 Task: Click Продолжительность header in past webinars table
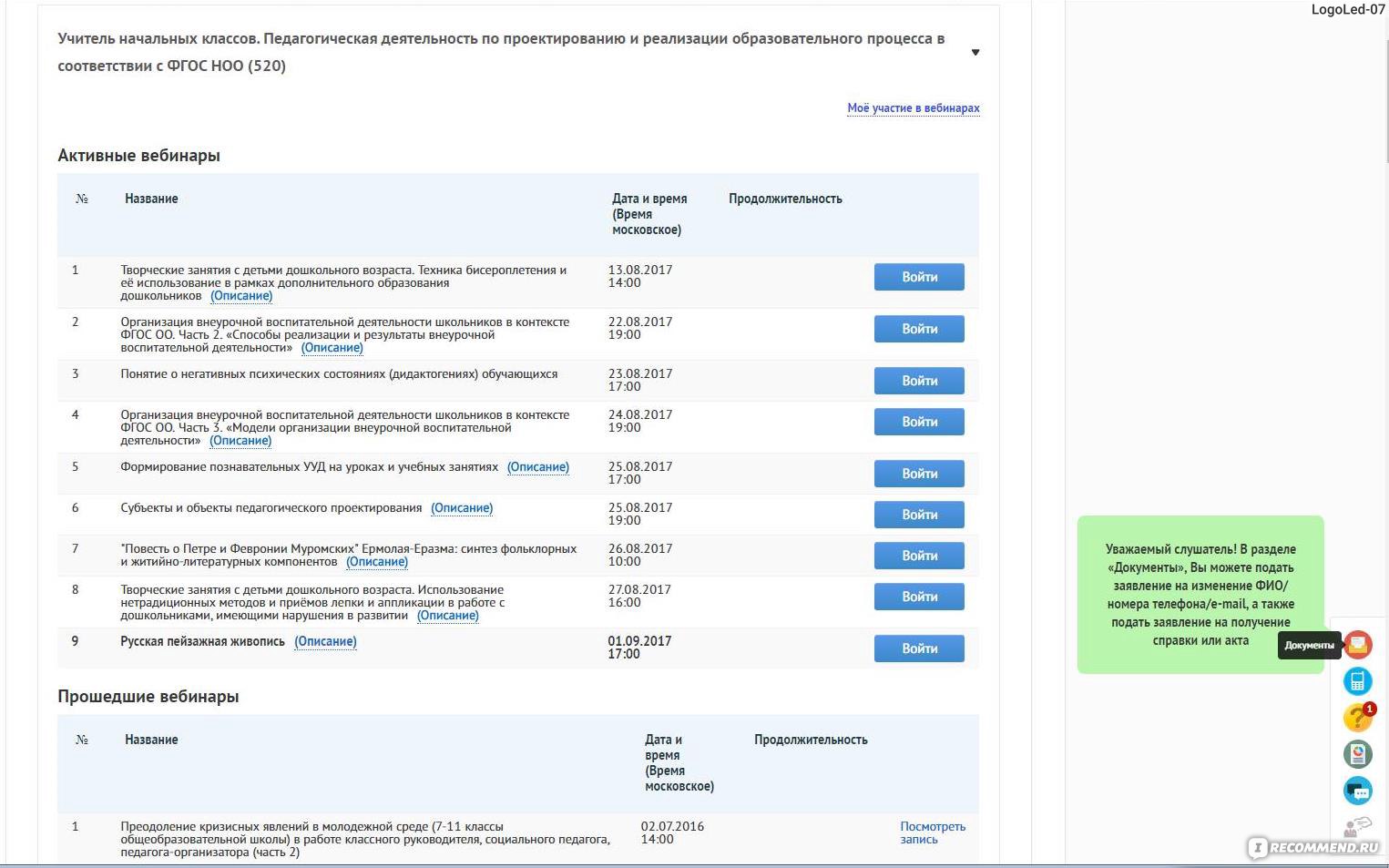point(811,740)
